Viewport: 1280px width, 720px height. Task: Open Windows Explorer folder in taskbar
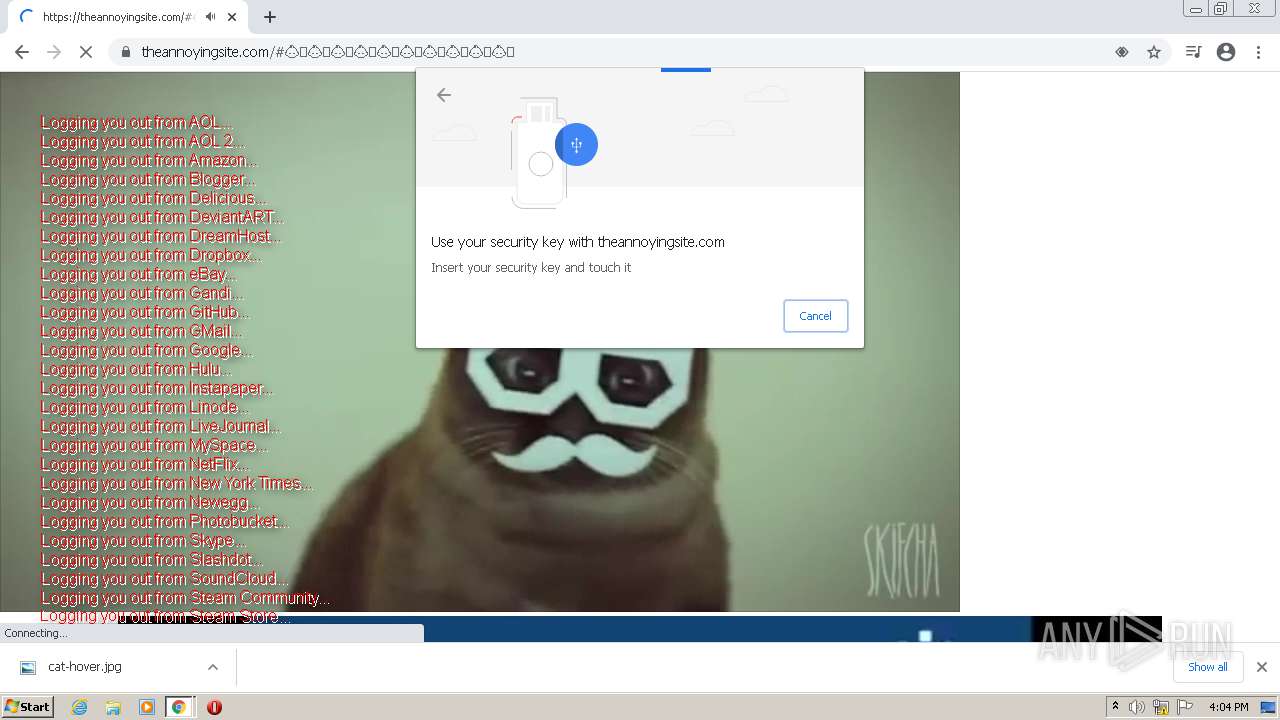pos(113,707)
